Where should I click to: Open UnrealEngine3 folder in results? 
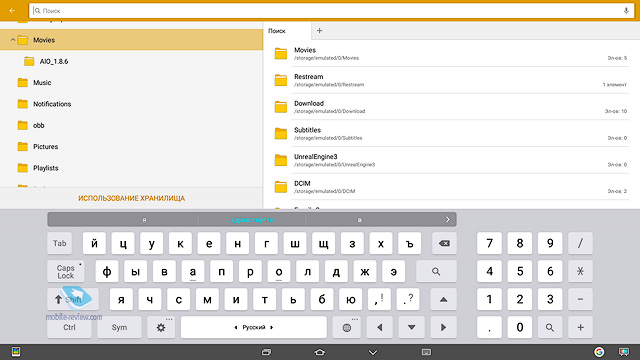pos(451,160)
